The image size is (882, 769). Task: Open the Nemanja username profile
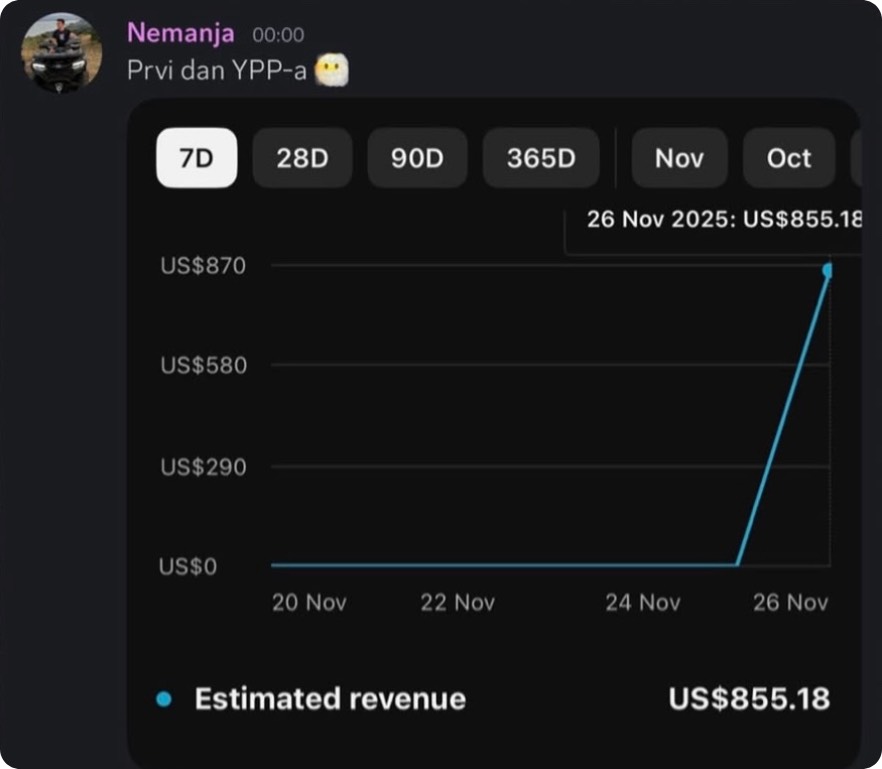coord(180,33)
